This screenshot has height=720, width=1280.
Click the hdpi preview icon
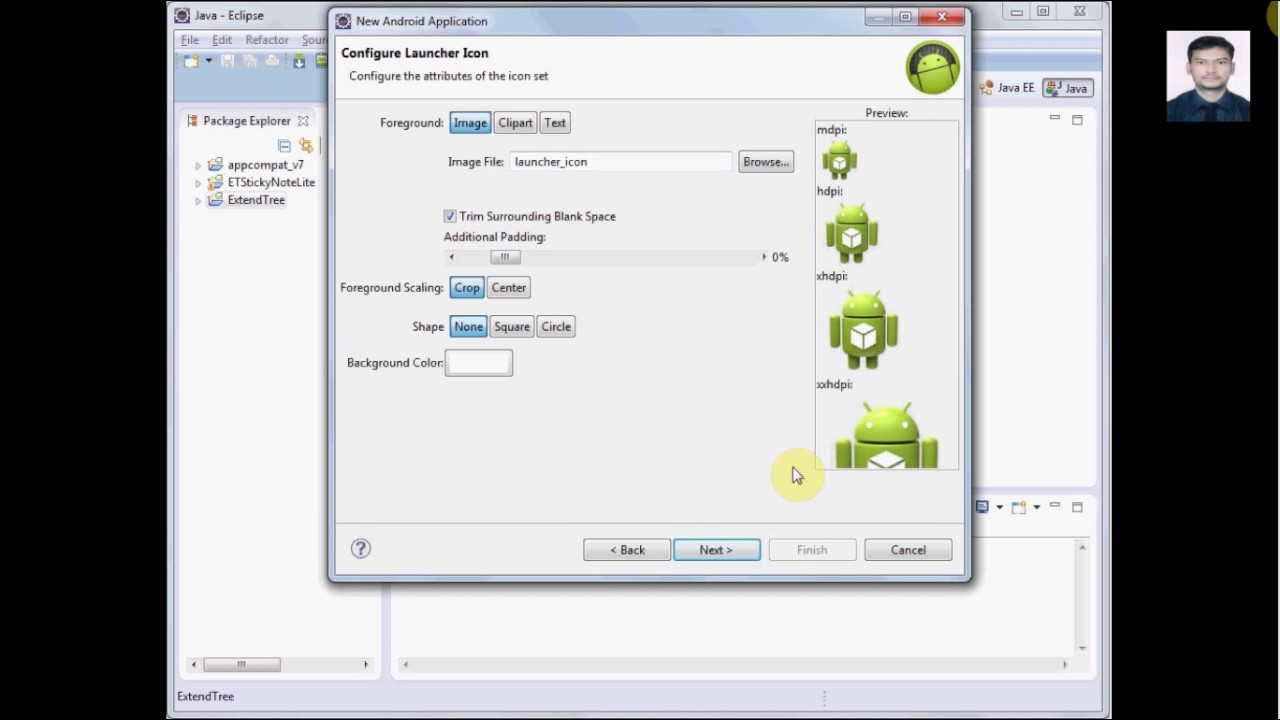[x=852, y=232]
